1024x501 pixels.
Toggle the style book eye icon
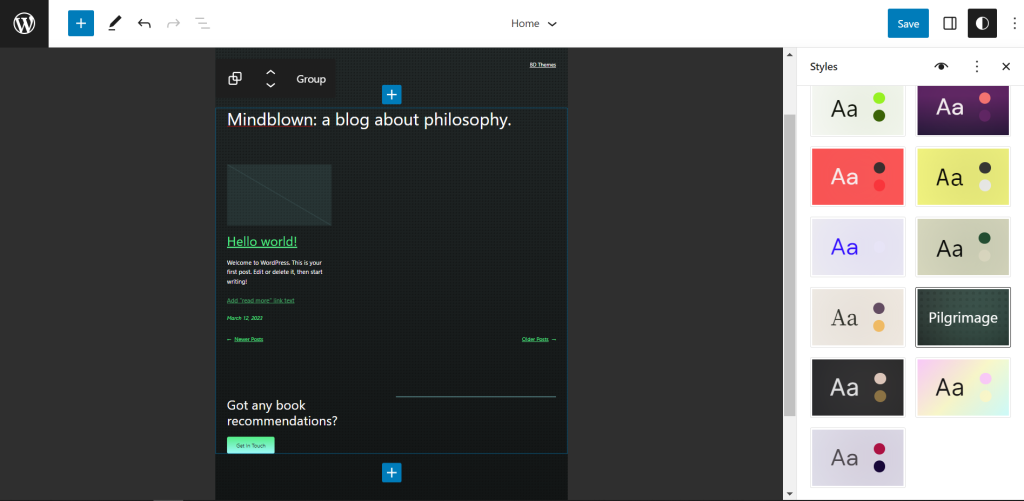point(941,66)
